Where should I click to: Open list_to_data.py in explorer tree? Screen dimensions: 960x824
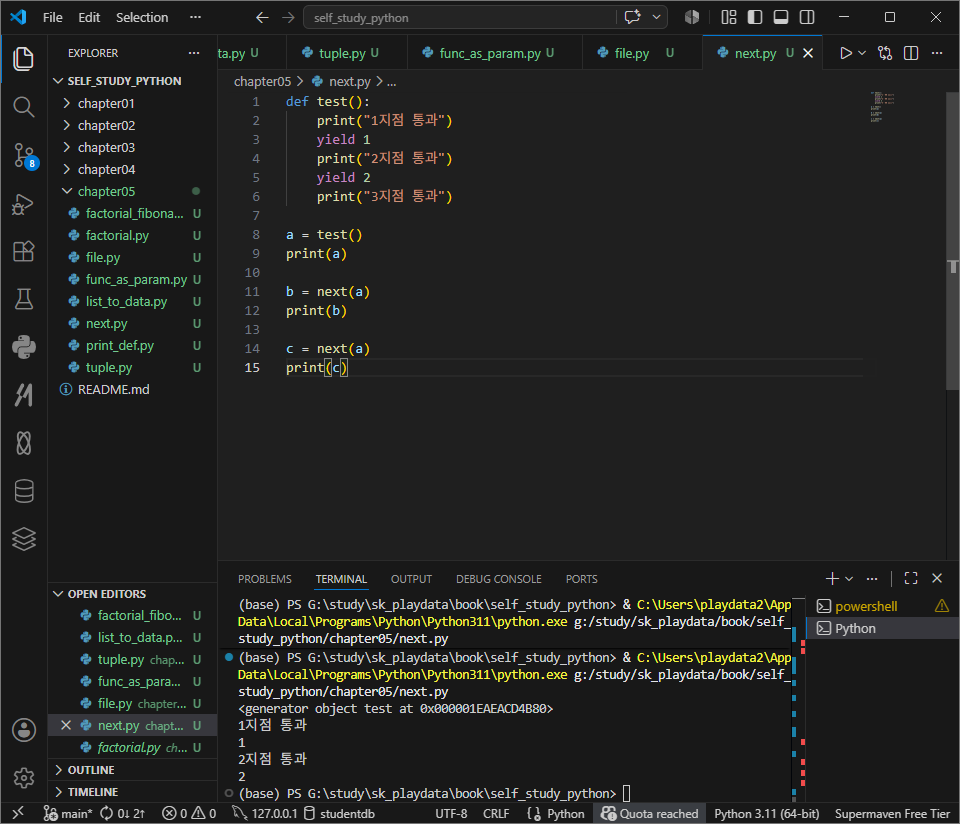click(x=132, y=302)
